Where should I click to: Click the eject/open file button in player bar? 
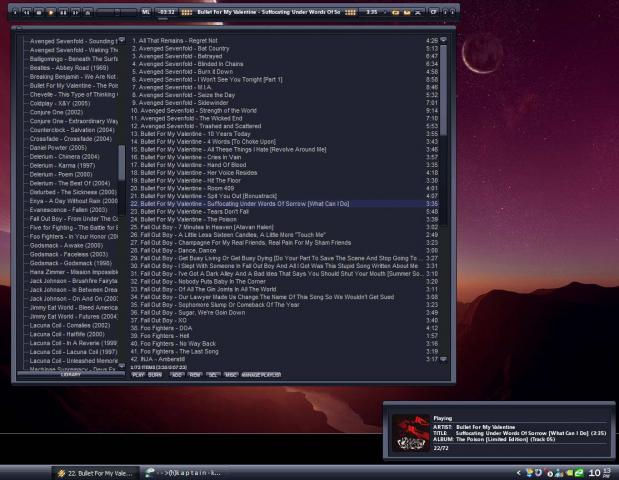tap(88, 13)
